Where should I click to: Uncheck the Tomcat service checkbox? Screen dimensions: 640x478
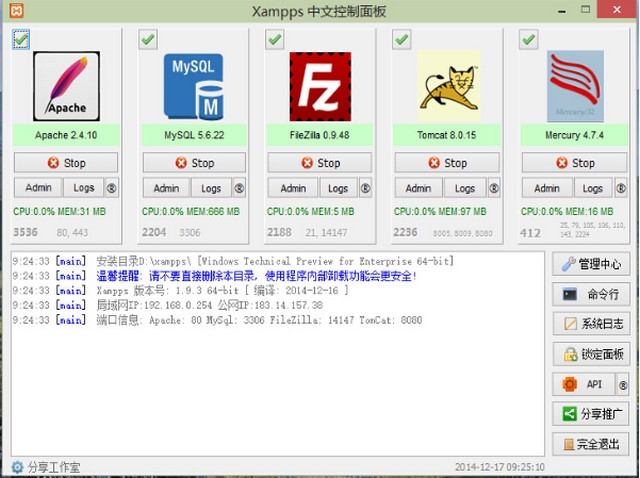(x=402, y=40)
